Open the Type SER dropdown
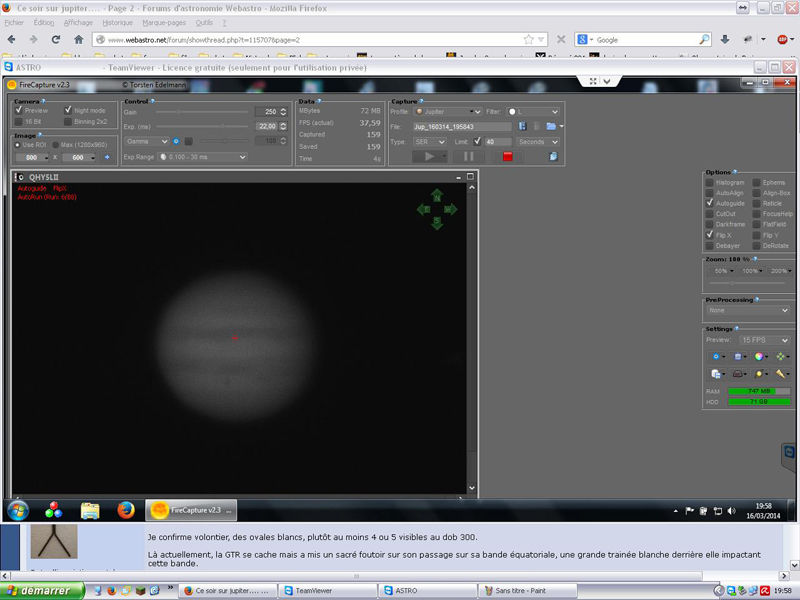 coord(430,142)
